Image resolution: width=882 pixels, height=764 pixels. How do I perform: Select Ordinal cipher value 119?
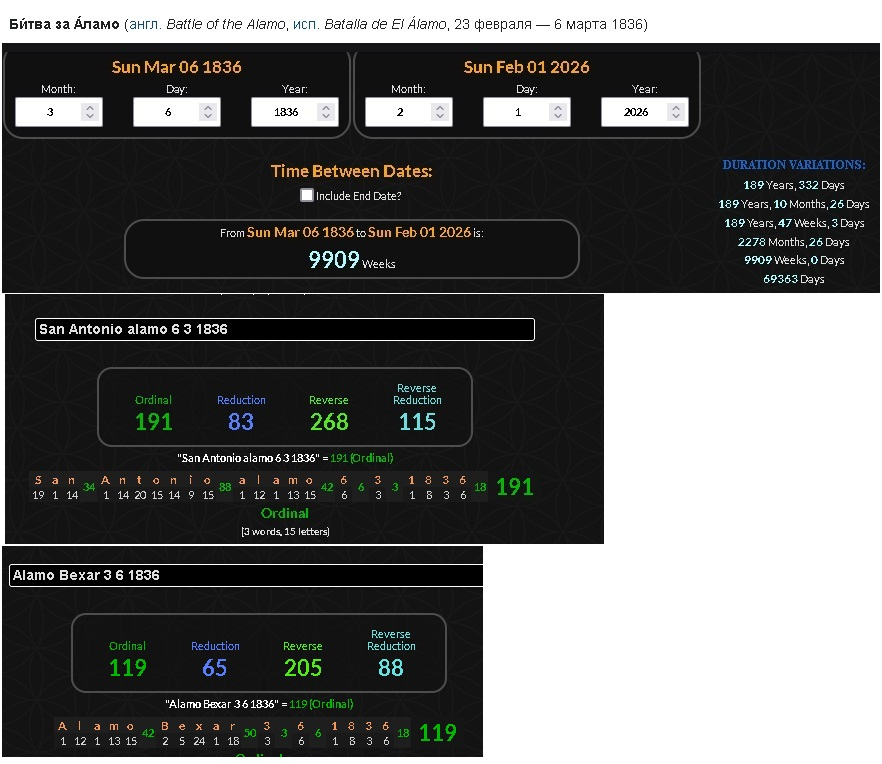(128, 668)
